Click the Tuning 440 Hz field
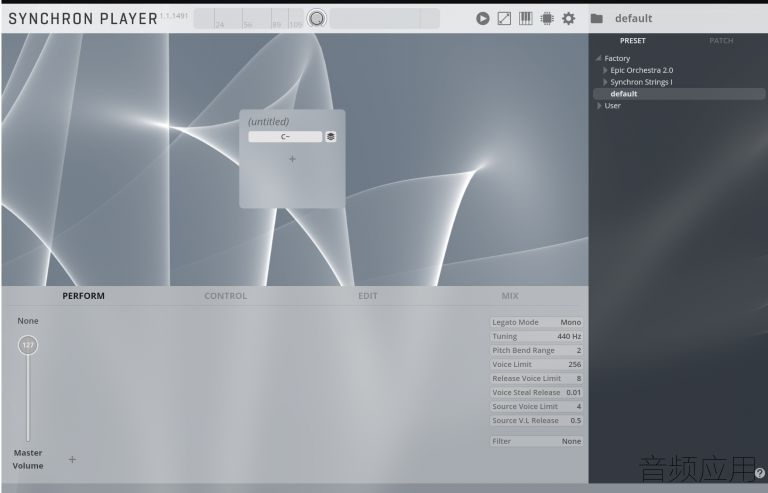 pyautogui.click(x=536, y=336)
